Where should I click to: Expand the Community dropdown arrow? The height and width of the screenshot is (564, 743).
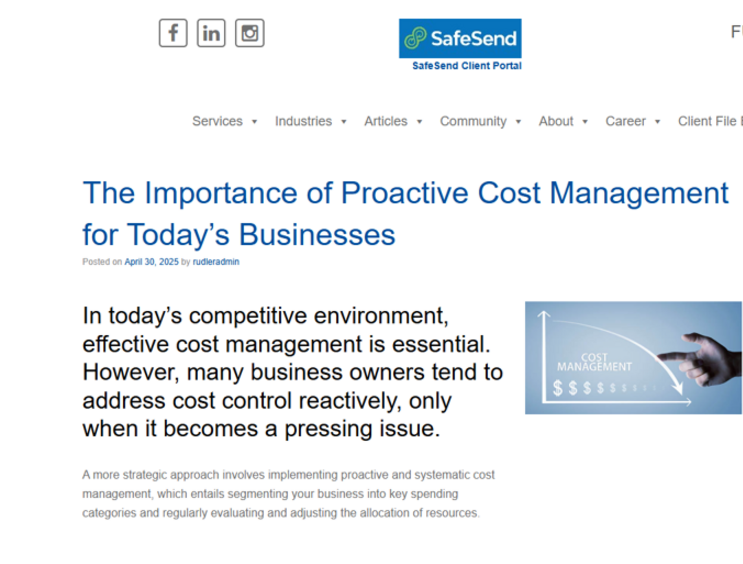coord(518,122)
